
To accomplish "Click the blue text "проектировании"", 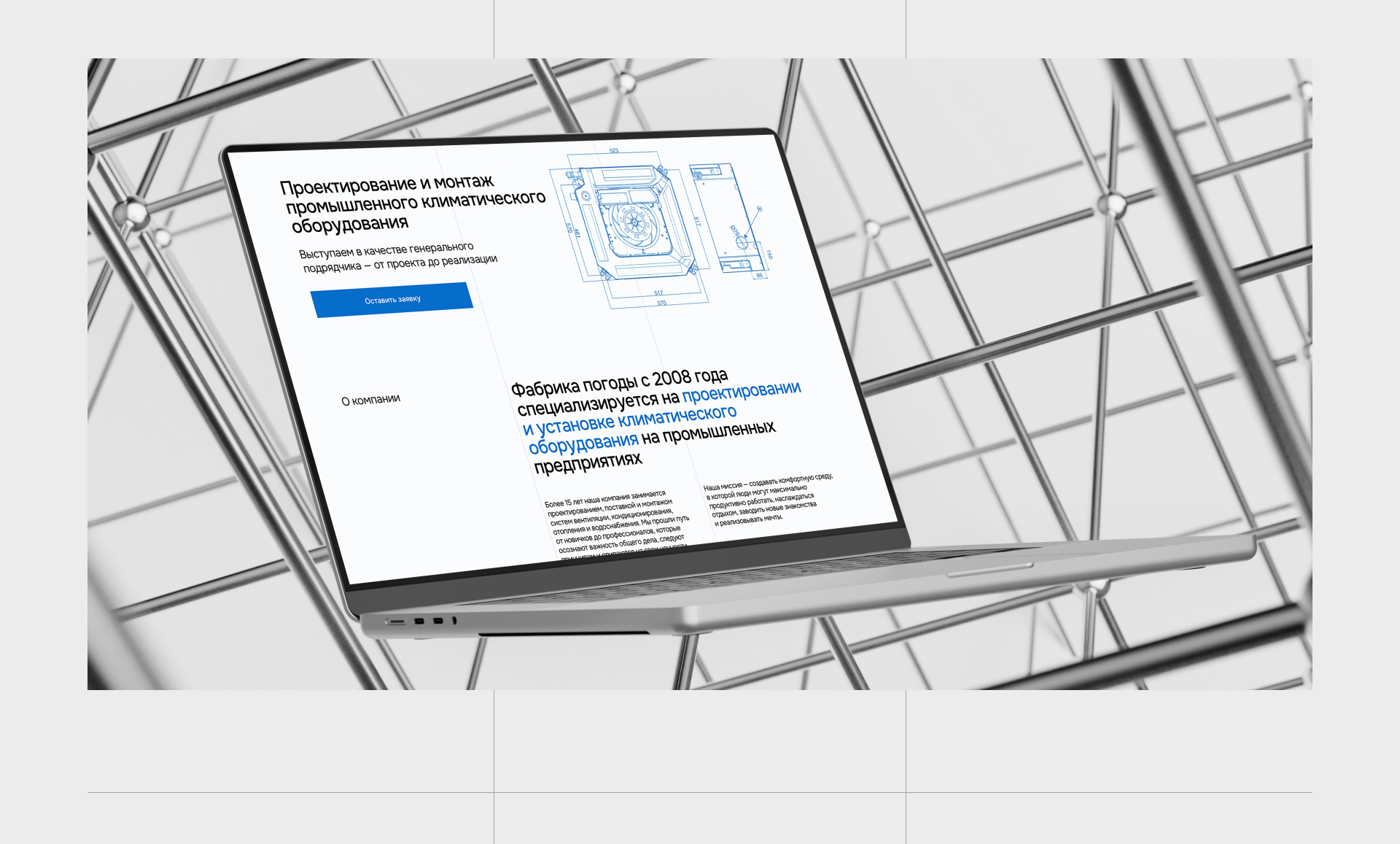I will click(741, 391).
